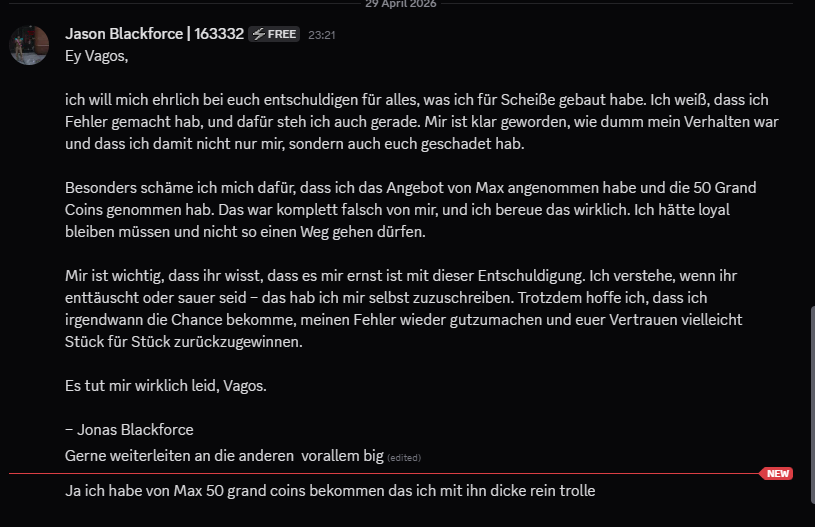
Task: Click the signature '– Jonas Blackforce'
Action: tap(129, 430)
